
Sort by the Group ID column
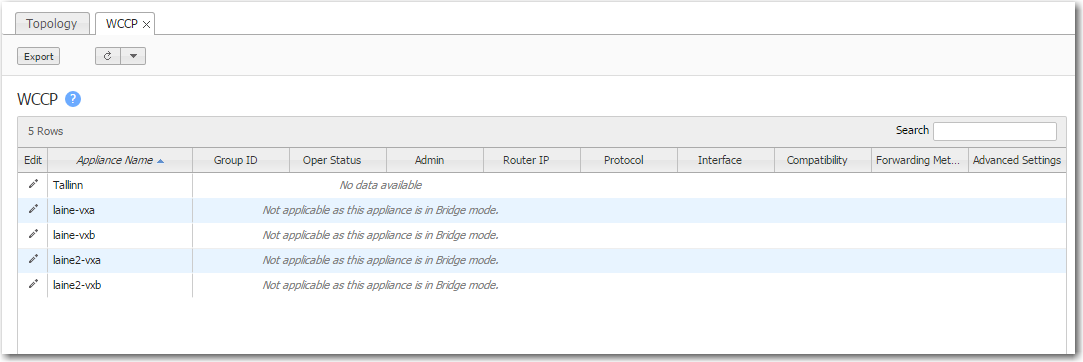241,160
